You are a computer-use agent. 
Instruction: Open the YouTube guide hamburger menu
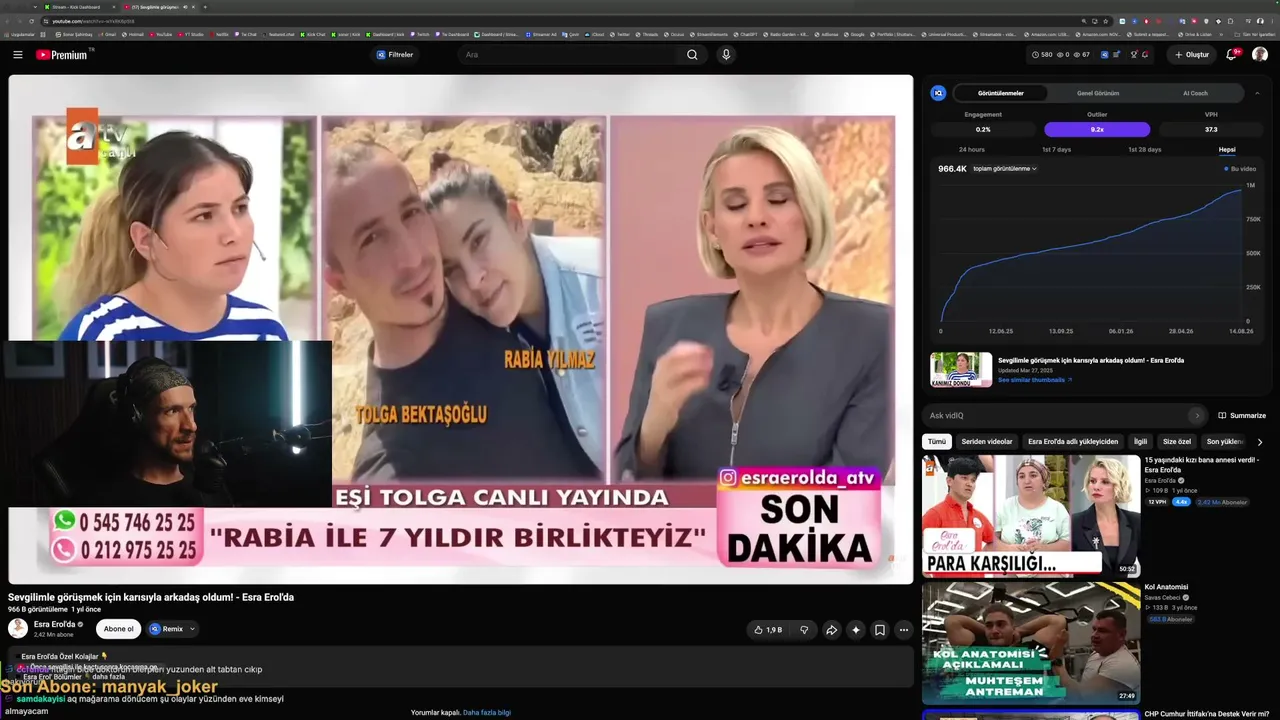tap(17, 55)
